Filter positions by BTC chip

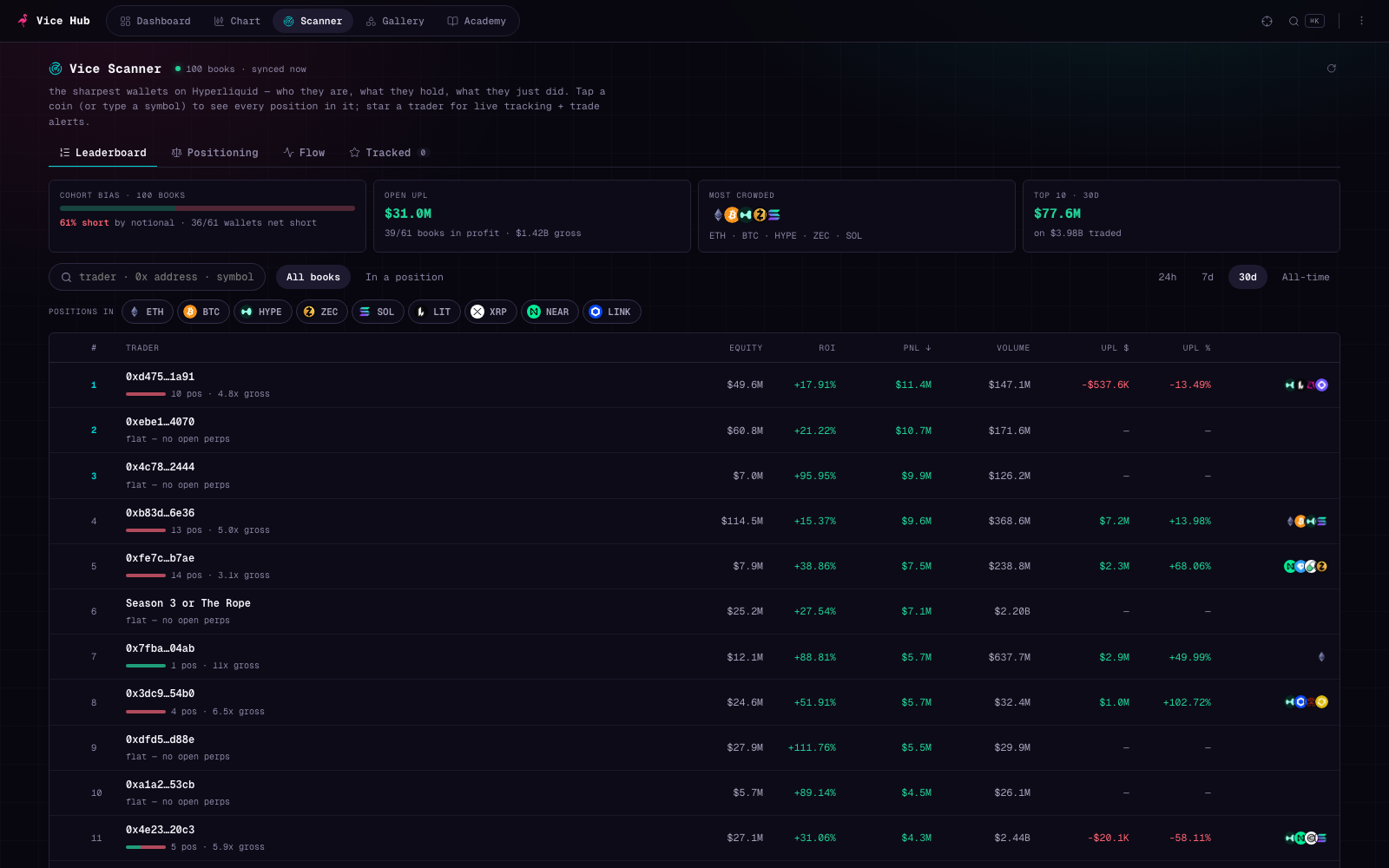[x=203, y=312]
